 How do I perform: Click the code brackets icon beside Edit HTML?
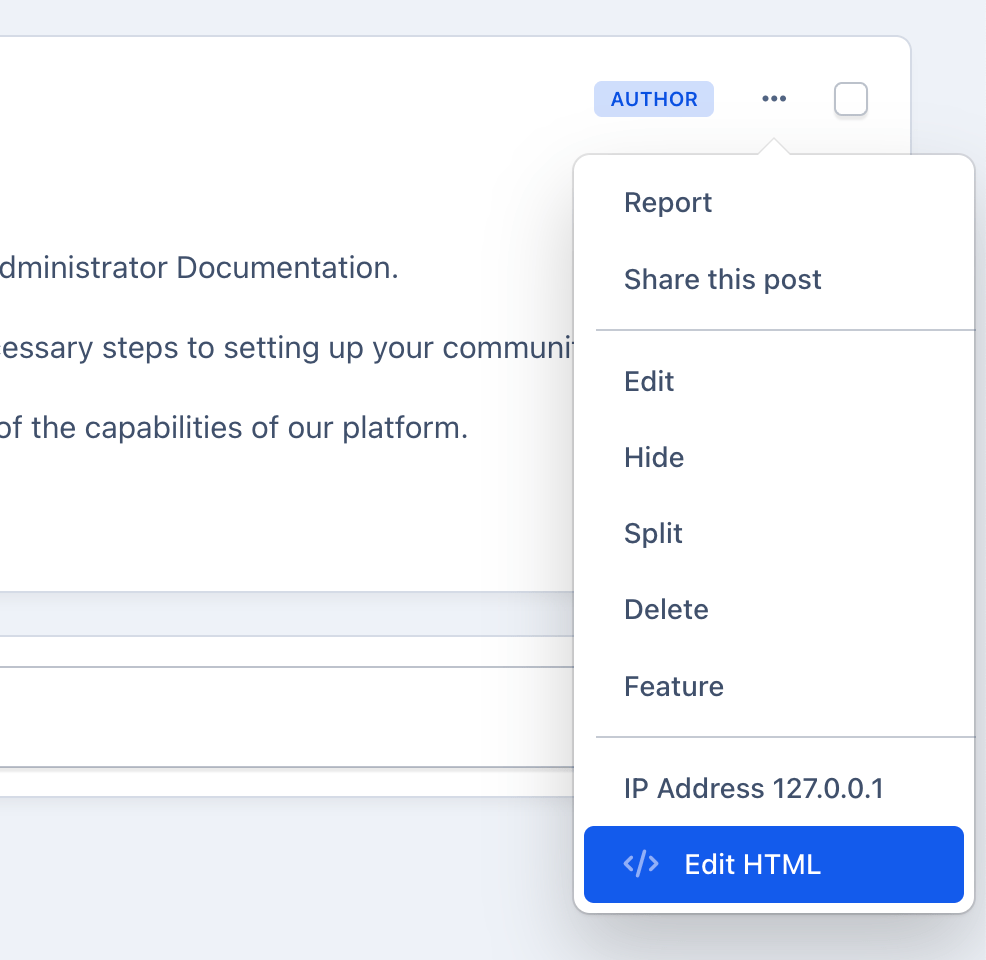point(641,864)
